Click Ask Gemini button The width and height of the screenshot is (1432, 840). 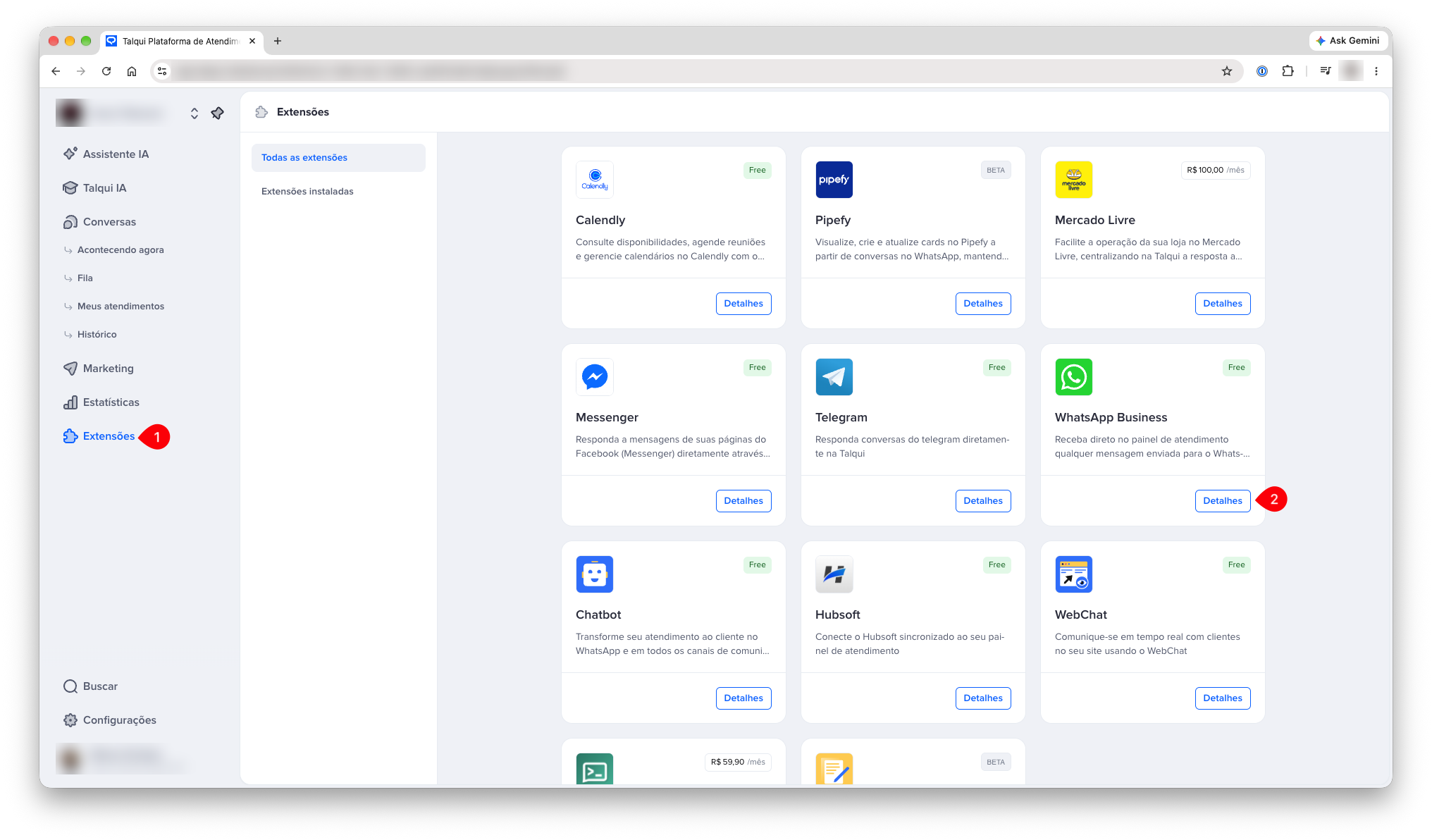(x=1347, y=40)
